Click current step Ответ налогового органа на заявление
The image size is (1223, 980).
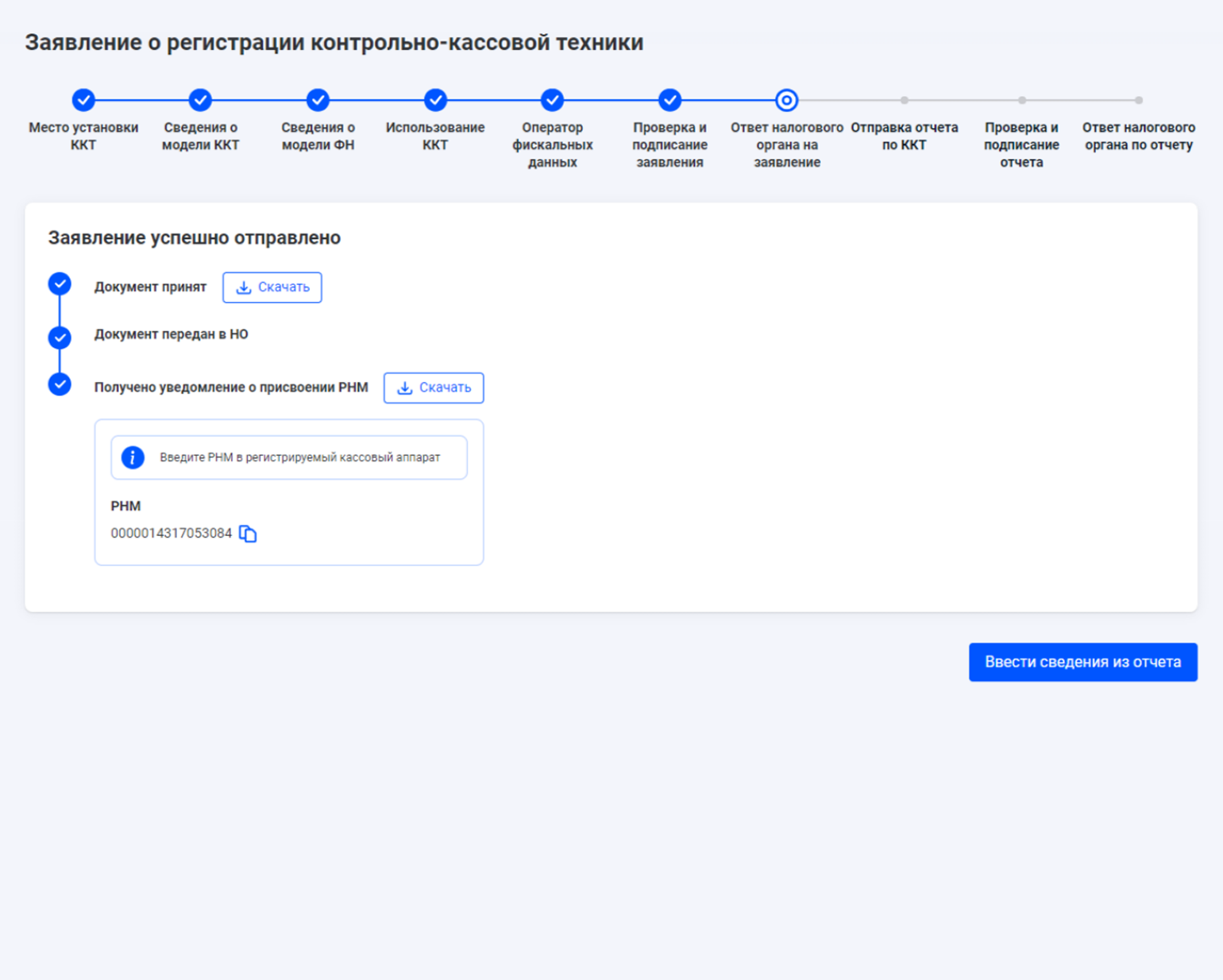[786, 100]
